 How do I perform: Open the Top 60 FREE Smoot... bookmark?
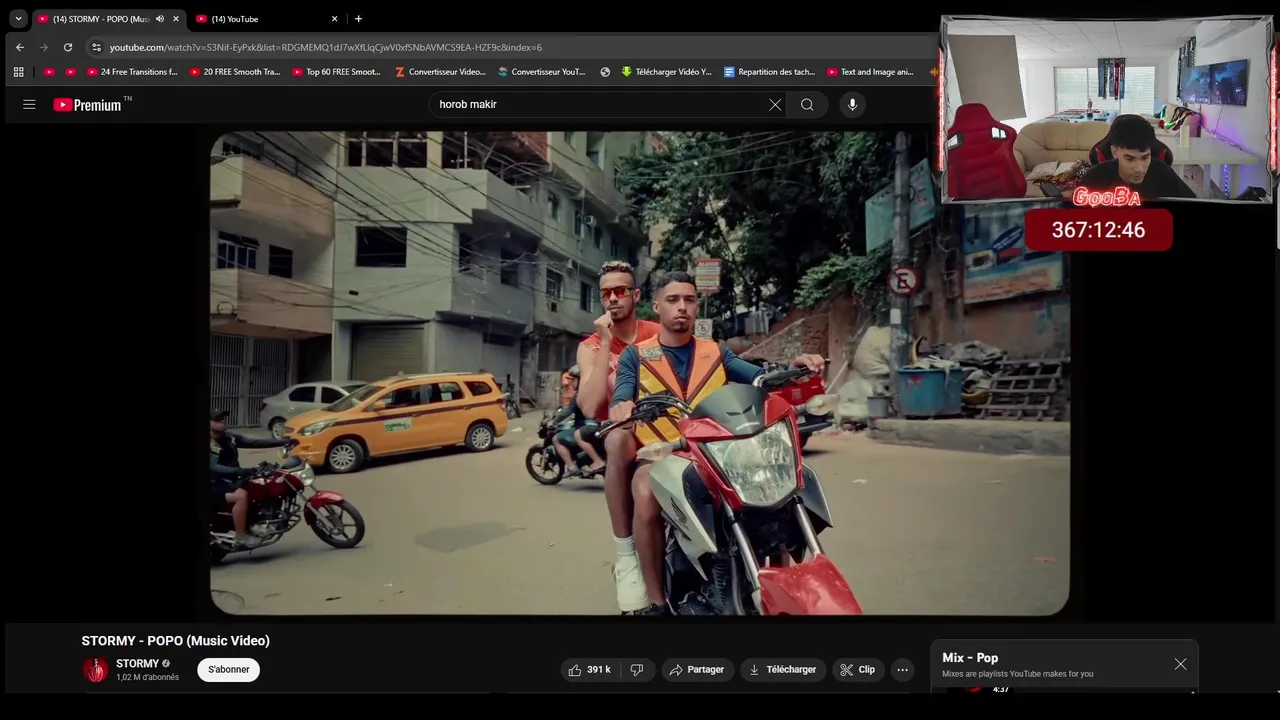[x=337, y=72]
